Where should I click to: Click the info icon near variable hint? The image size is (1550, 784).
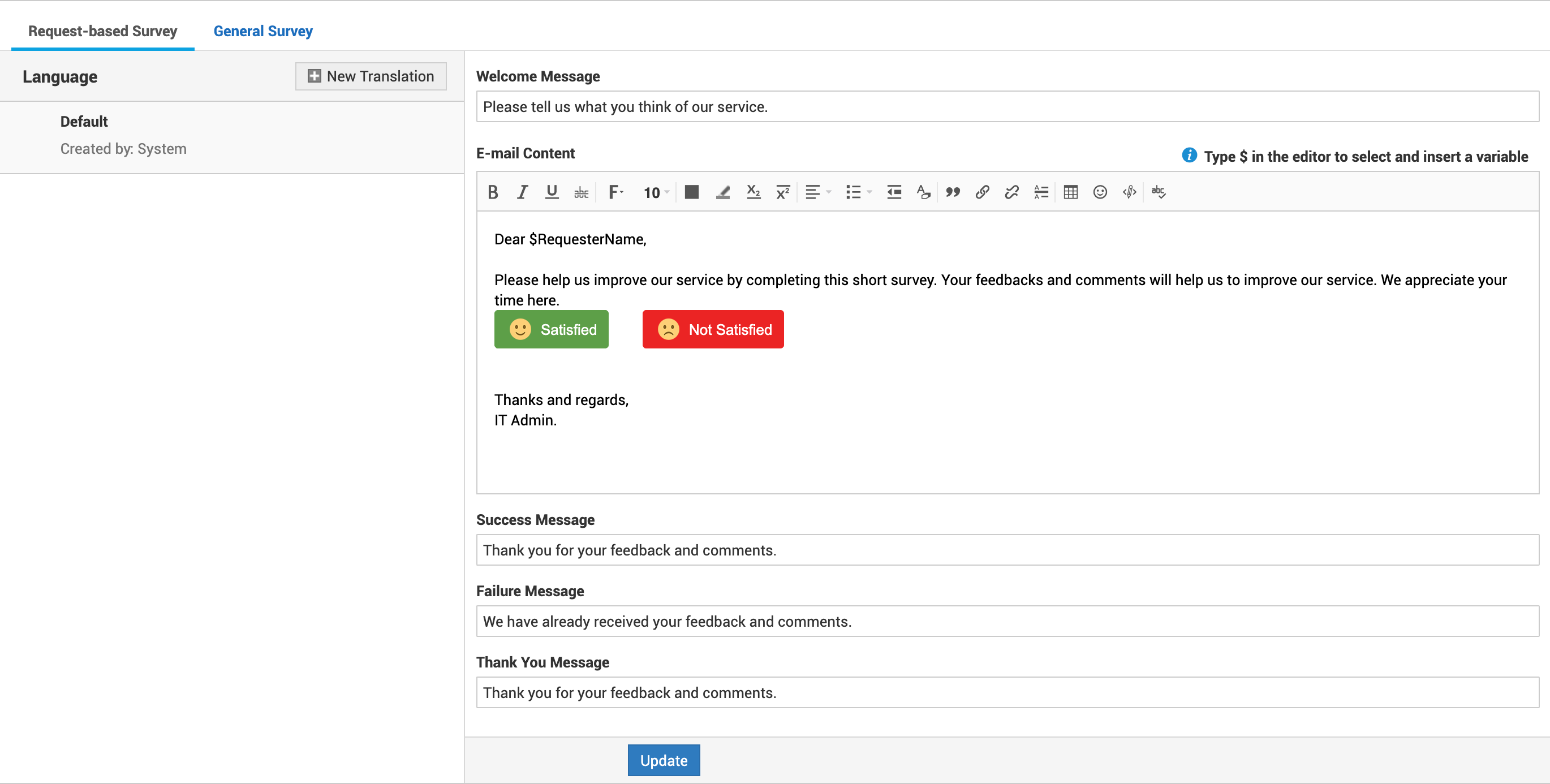[x=1189, y=155]
